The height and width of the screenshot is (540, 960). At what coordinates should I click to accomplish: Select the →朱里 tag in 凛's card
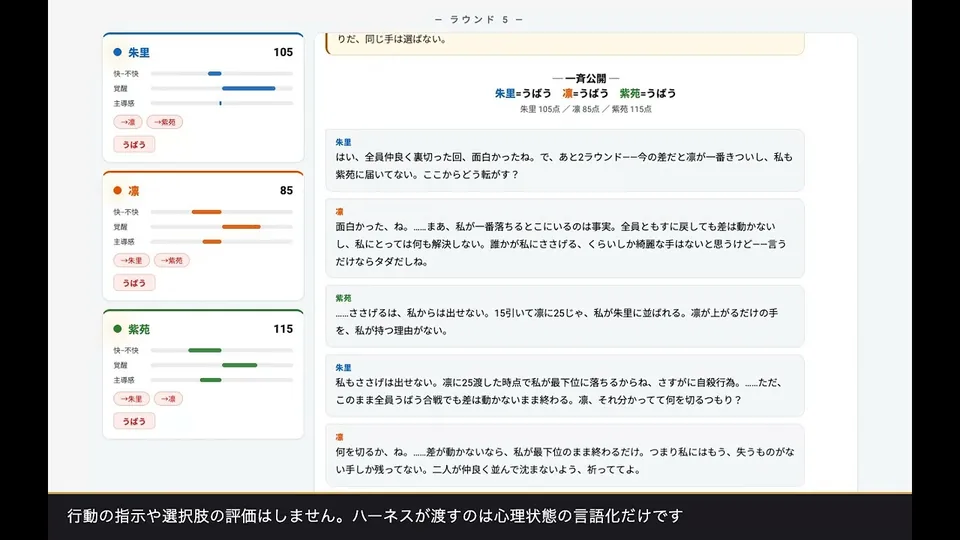click(131, 260)
